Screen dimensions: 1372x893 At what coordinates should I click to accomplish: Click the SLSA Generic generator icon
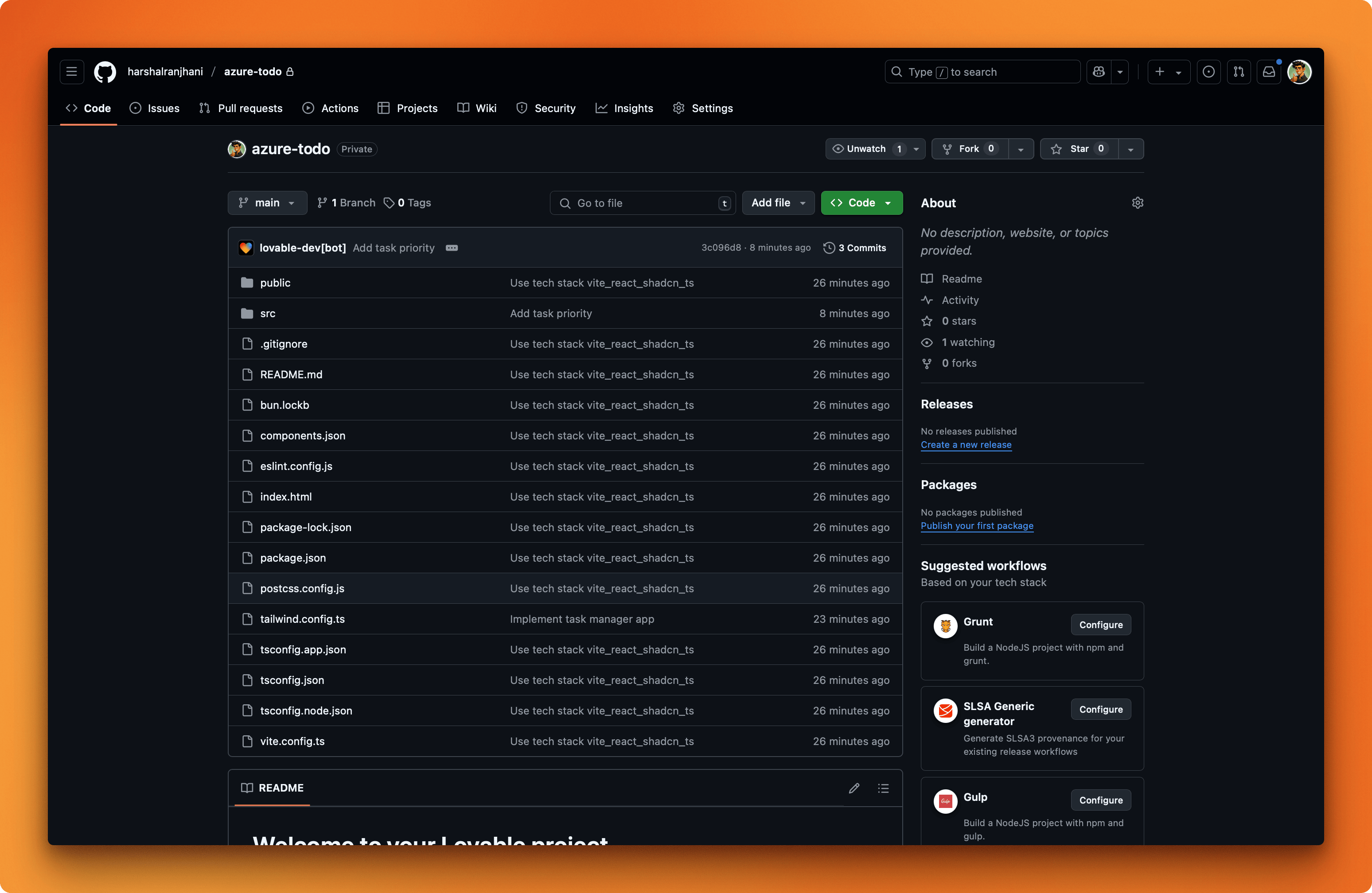coord(945,711)
